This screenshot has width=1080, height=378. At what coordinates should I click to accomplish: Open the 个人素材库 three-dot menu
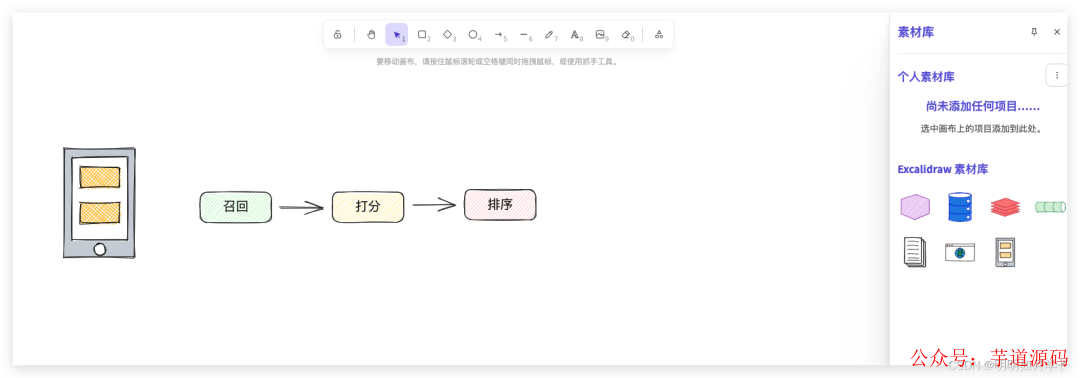[x=1057, y=75]
